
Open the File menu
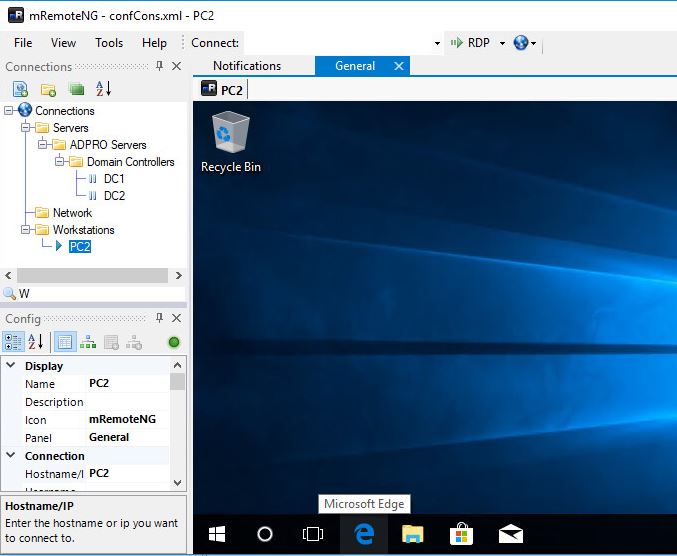tap(23, 43)
